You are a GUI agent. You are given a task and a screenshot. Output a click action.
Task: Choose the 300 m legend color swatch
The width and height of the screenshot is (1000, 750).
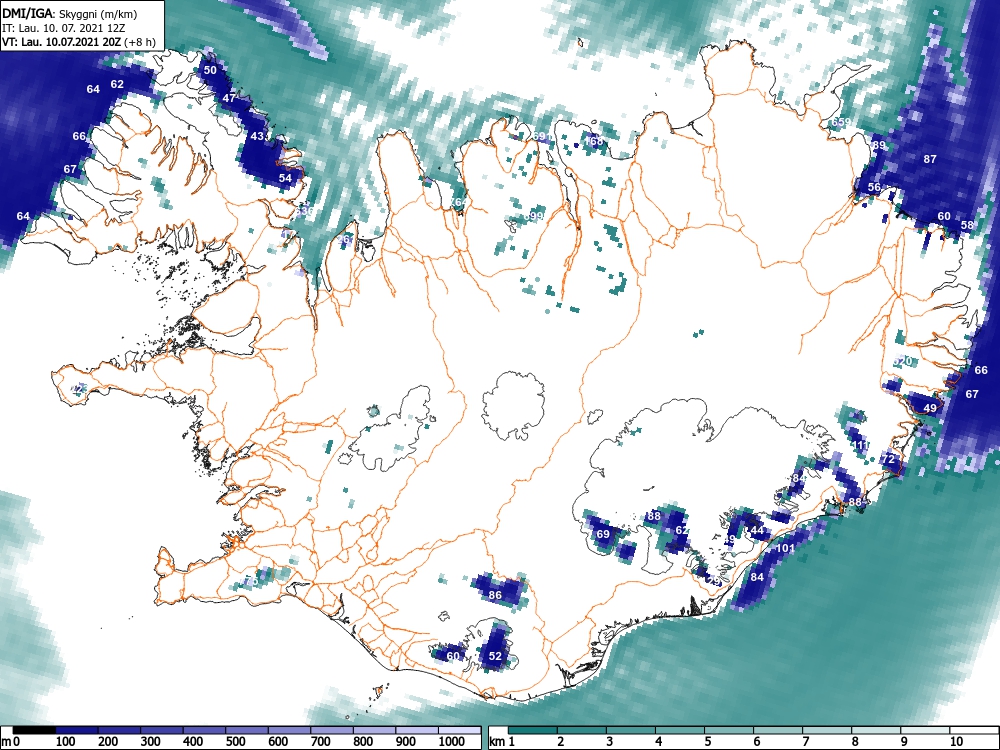[x=162, y=730]
